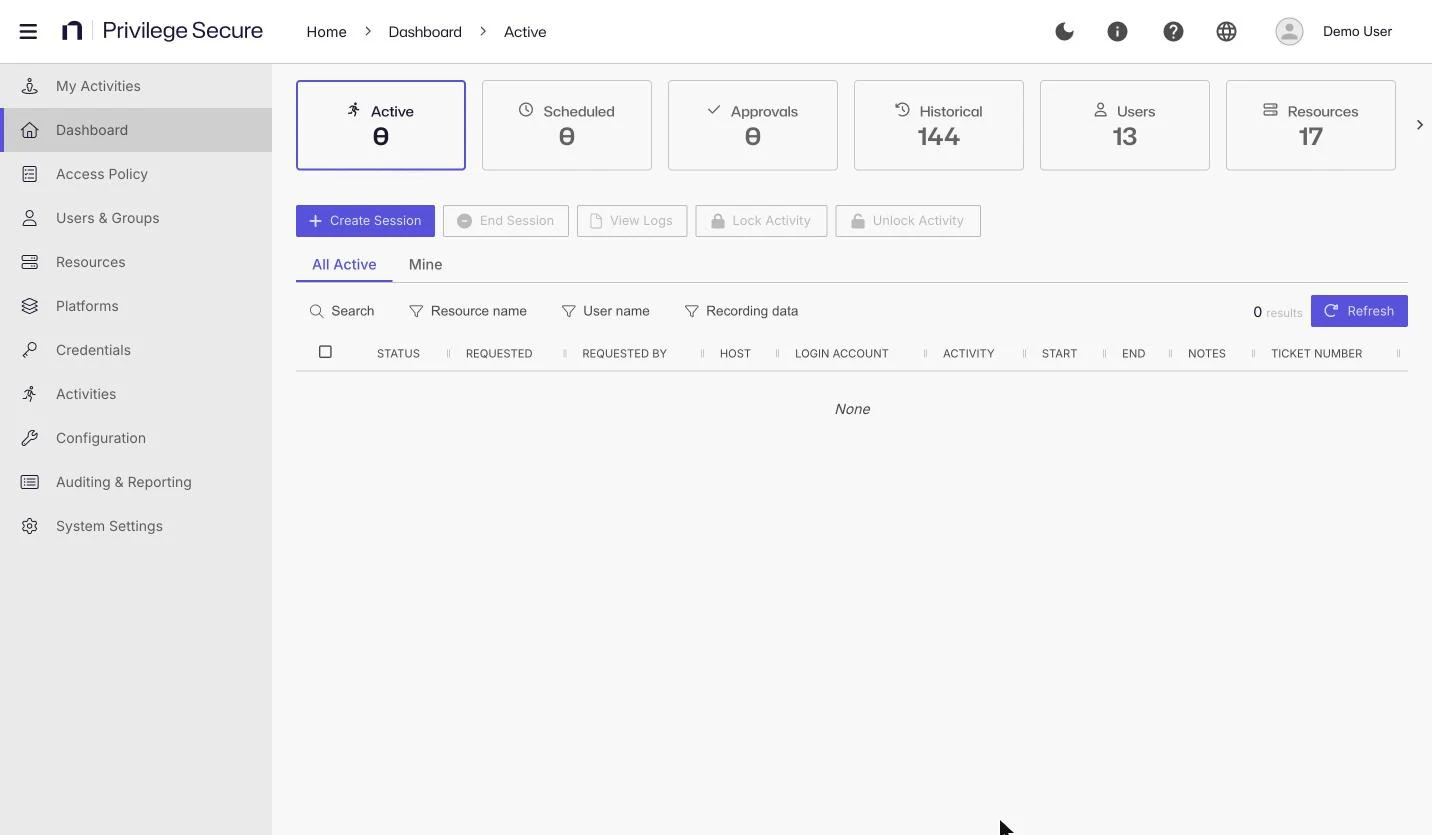Select the Historical dashboard card
Screen dimensions: 1432x835
click(939, 125)
